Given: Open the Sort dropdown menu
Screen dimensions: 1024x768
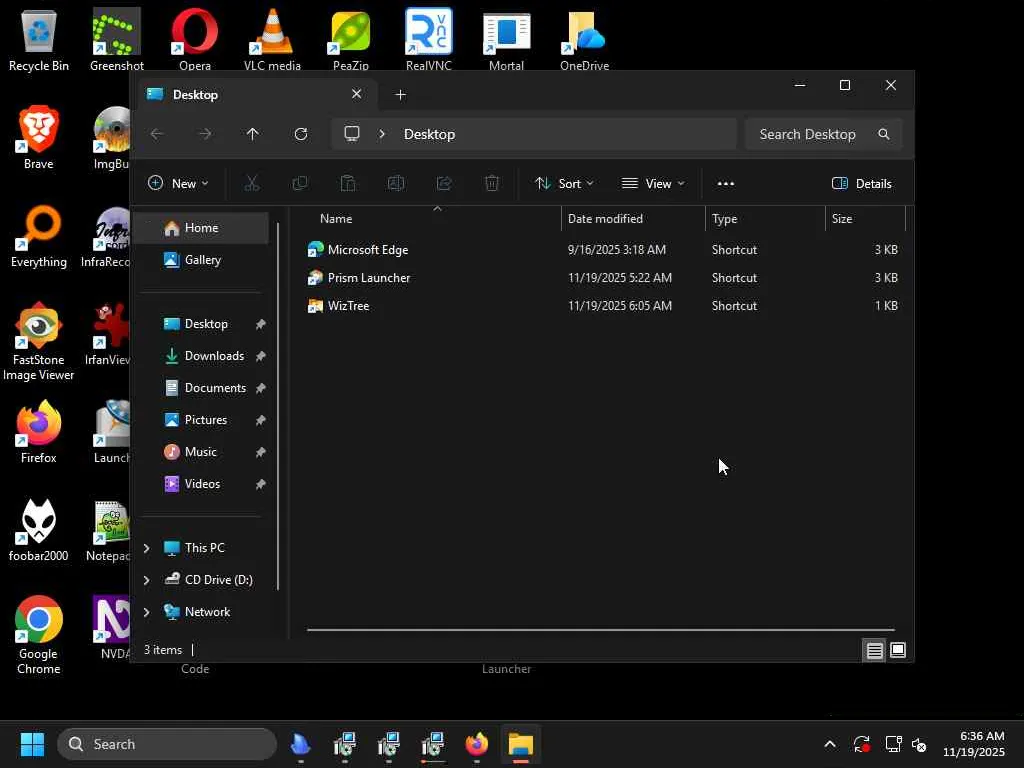Looking at the screenshot, I should tap(564, 183).
